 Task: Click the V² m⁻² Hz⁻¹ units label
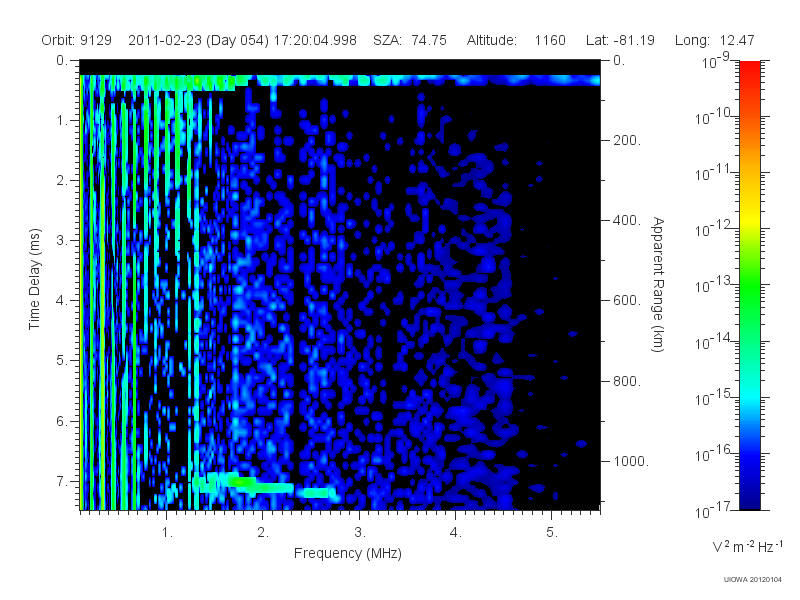tap(747, 546)
